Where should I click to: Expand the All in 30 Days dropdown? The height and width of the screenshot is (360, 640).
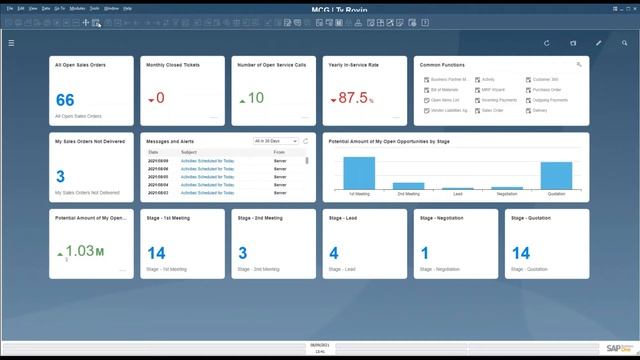coord(276,141)
